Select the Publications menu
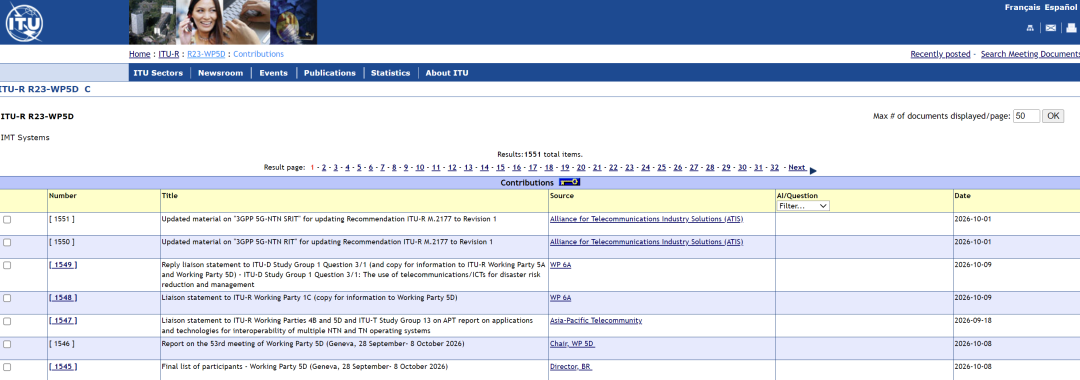The width and height of the screenshot is (1080, 380). 330,73
